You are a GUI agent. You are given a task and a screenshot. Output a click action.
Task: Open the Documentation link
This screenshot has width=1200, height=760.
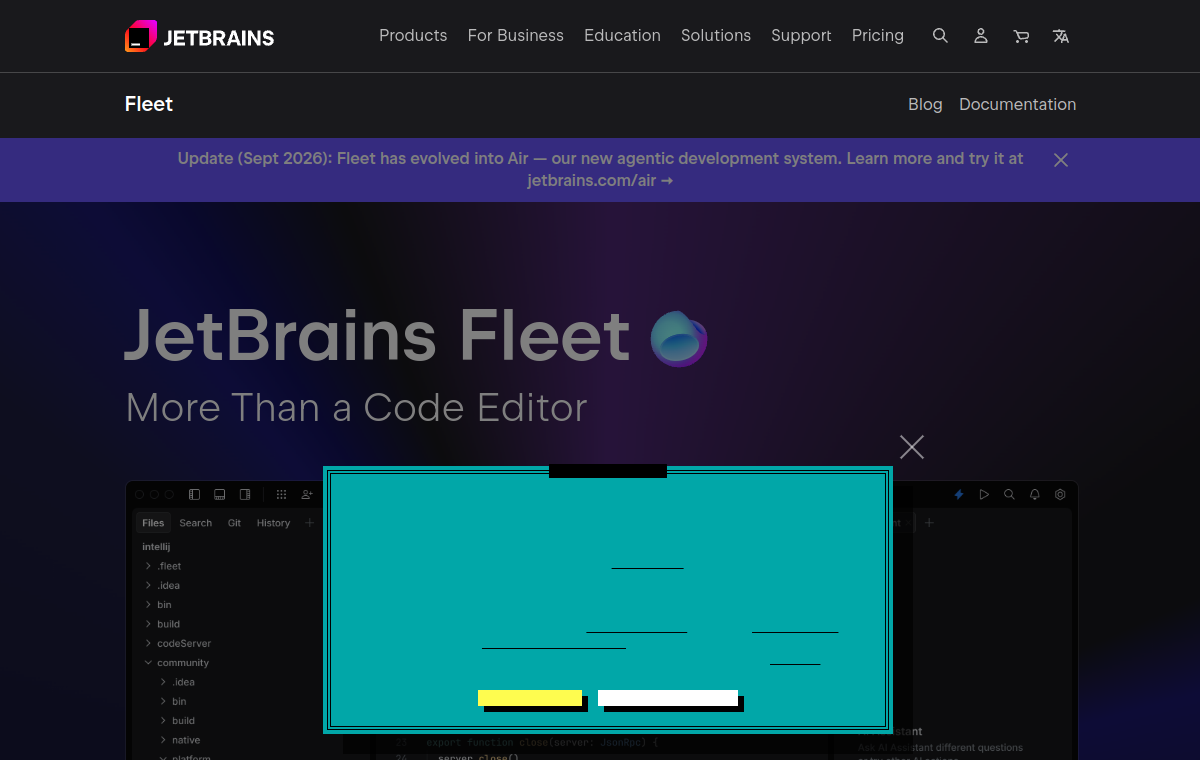click(x=1018, y=104)
